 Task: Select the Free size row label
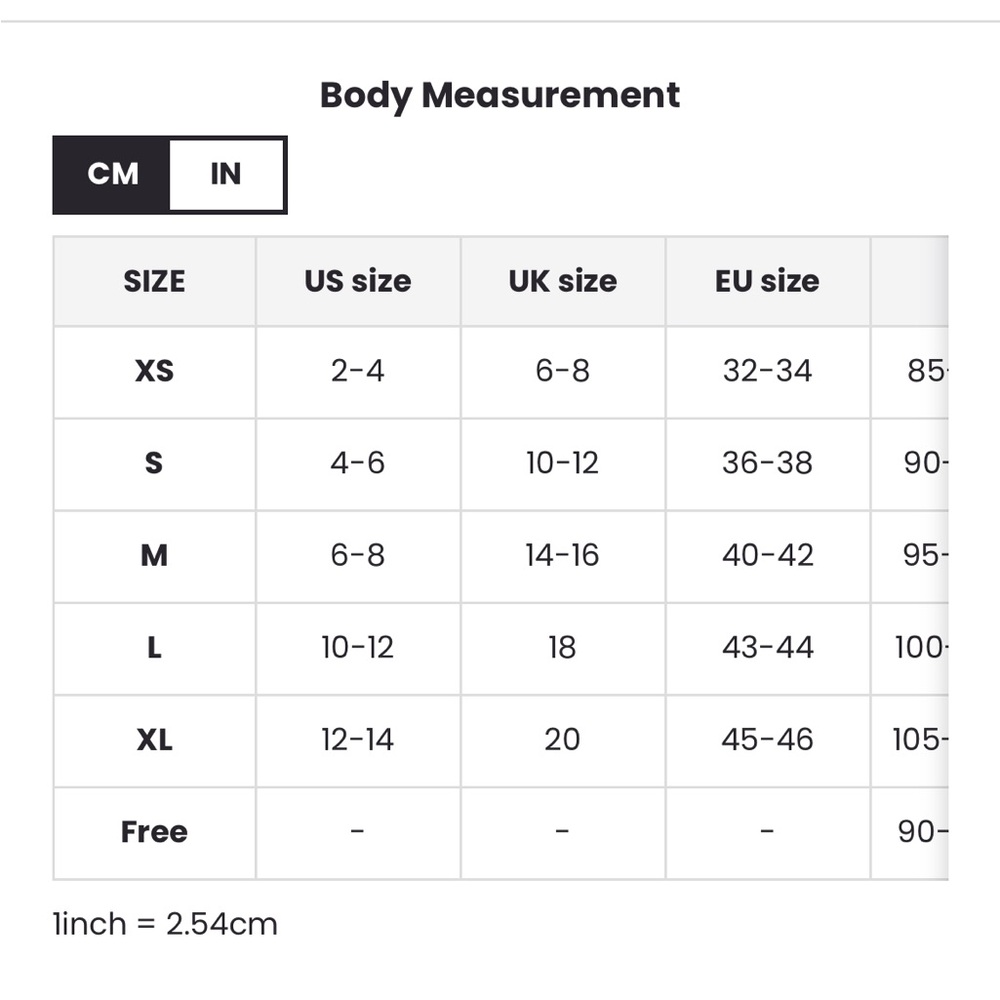[x=154, y=833]
